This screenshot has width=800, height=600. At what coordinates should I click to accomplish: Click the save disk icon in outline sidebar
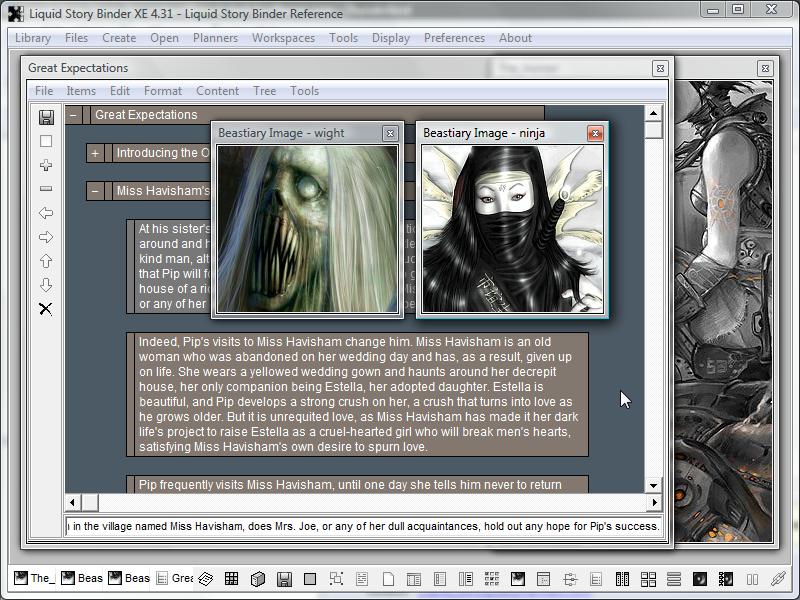click(46, 118)
